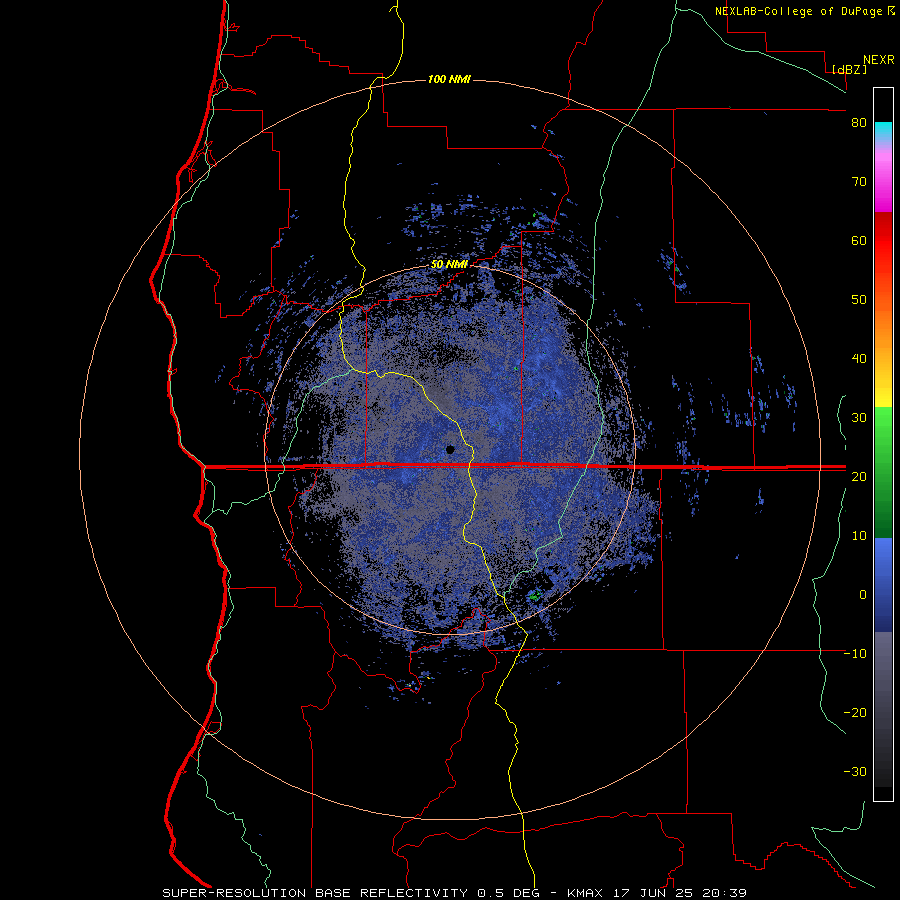Click the small green echo southeast of the radar
This screenshot has height=900, width=900.
click(x=535, y=596)
